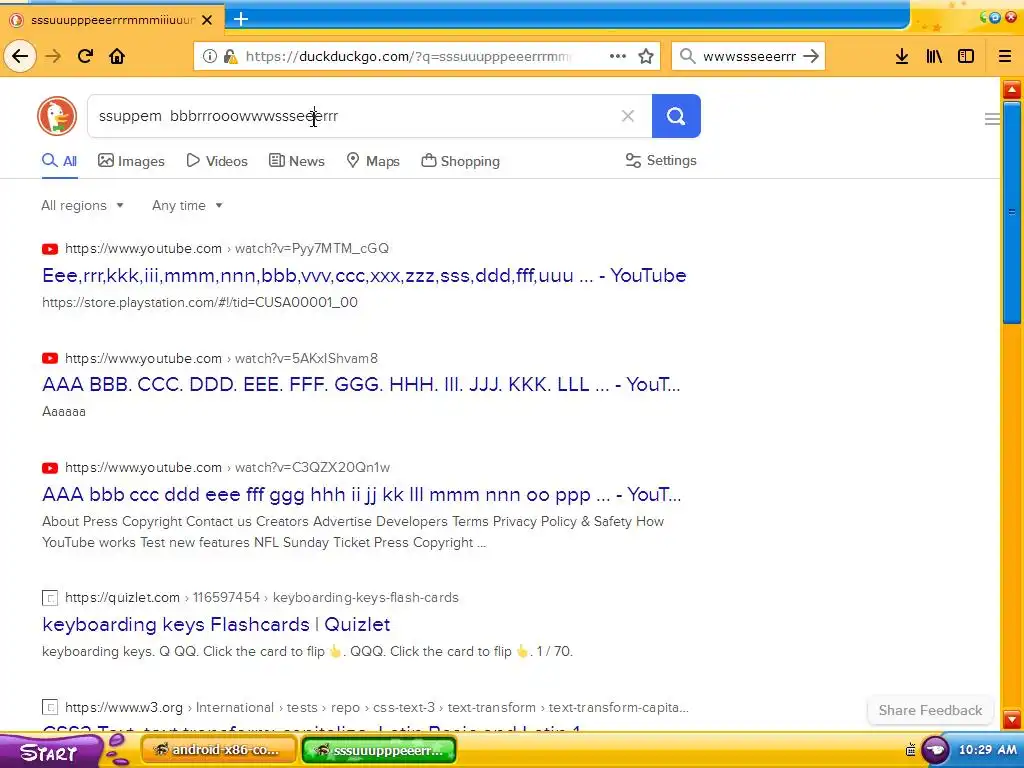Click the DuckDuckGo duck logo

(x=57, y=116)
